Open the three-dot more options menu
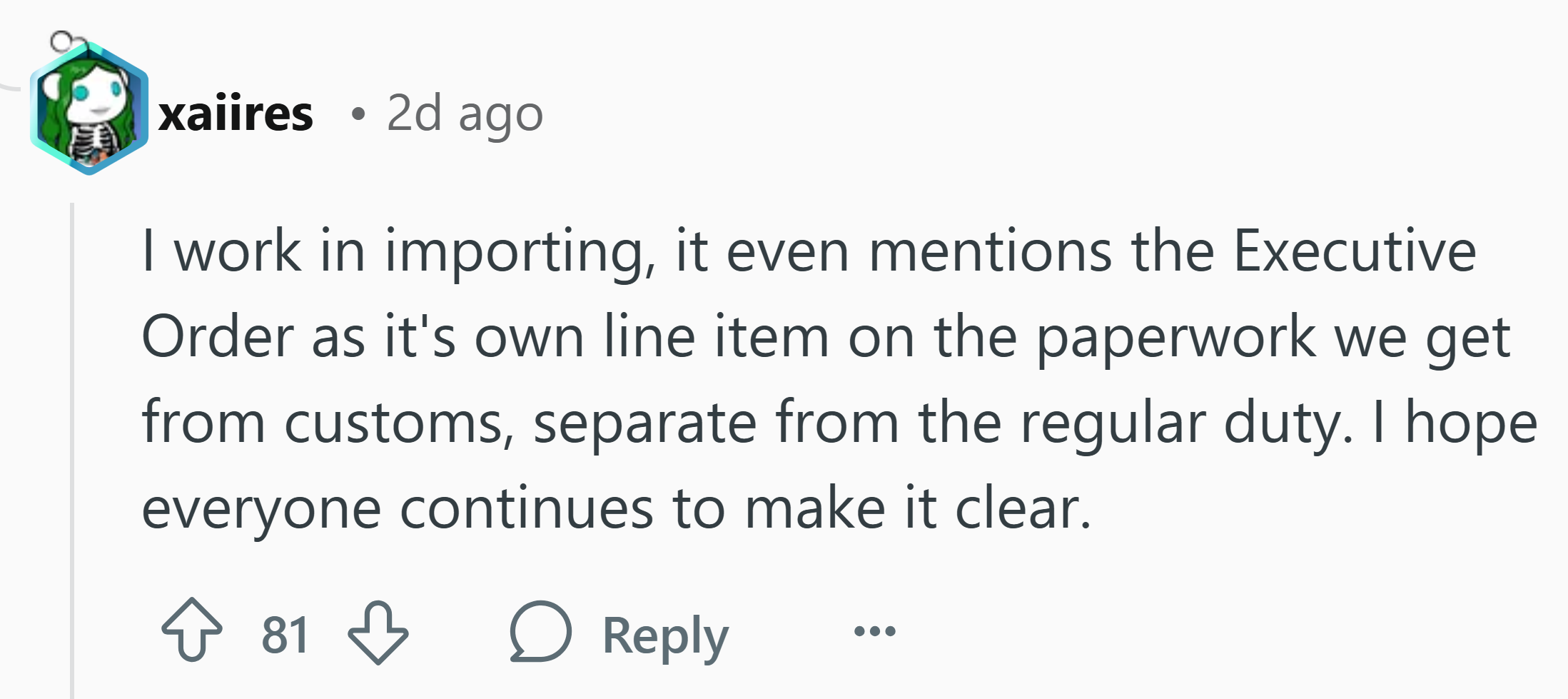 pyautogui.click(x=874, y=631)
